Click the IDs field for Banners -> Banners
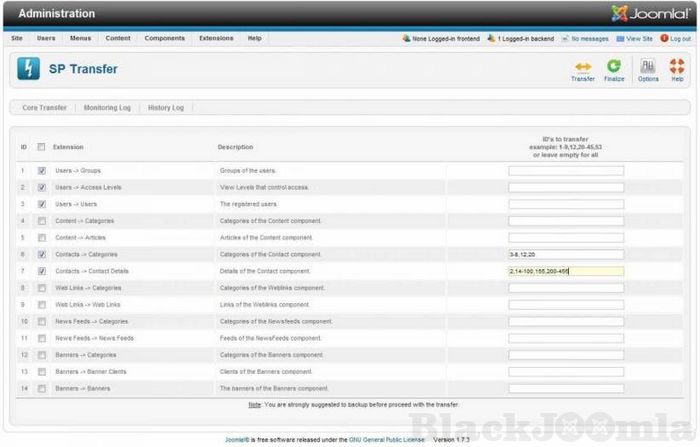Viewport: 700px width, 447px height. [x=565, y=388]
